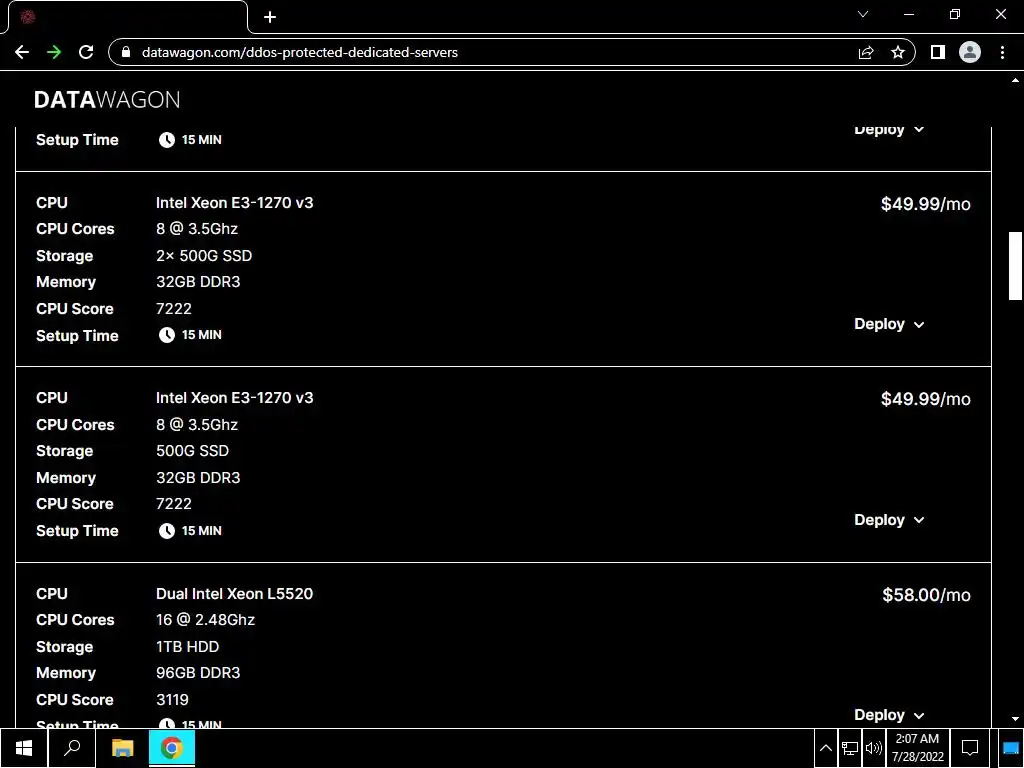This screenshot has height=768, width=1024.
Task: Open the browser side panel icon
Action: 938,52
